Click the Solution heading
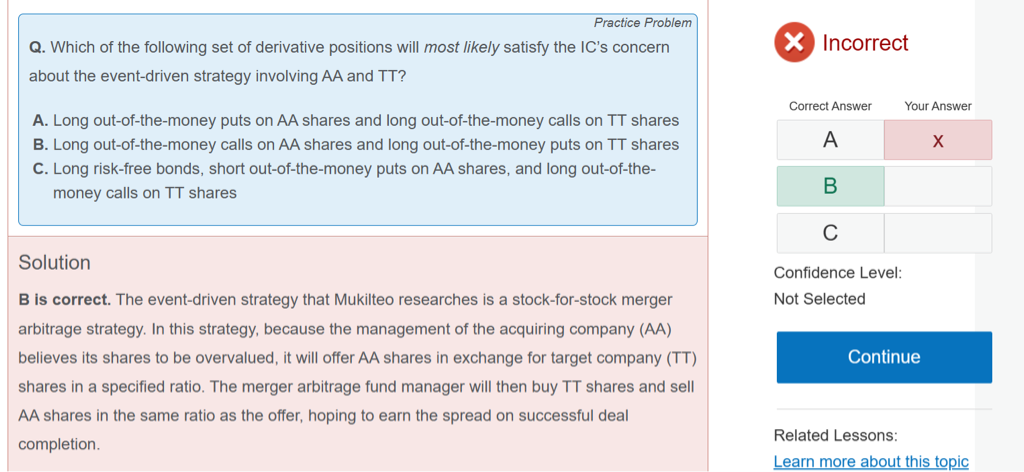The image size is (1024, 472). click(x=55, y=263)
